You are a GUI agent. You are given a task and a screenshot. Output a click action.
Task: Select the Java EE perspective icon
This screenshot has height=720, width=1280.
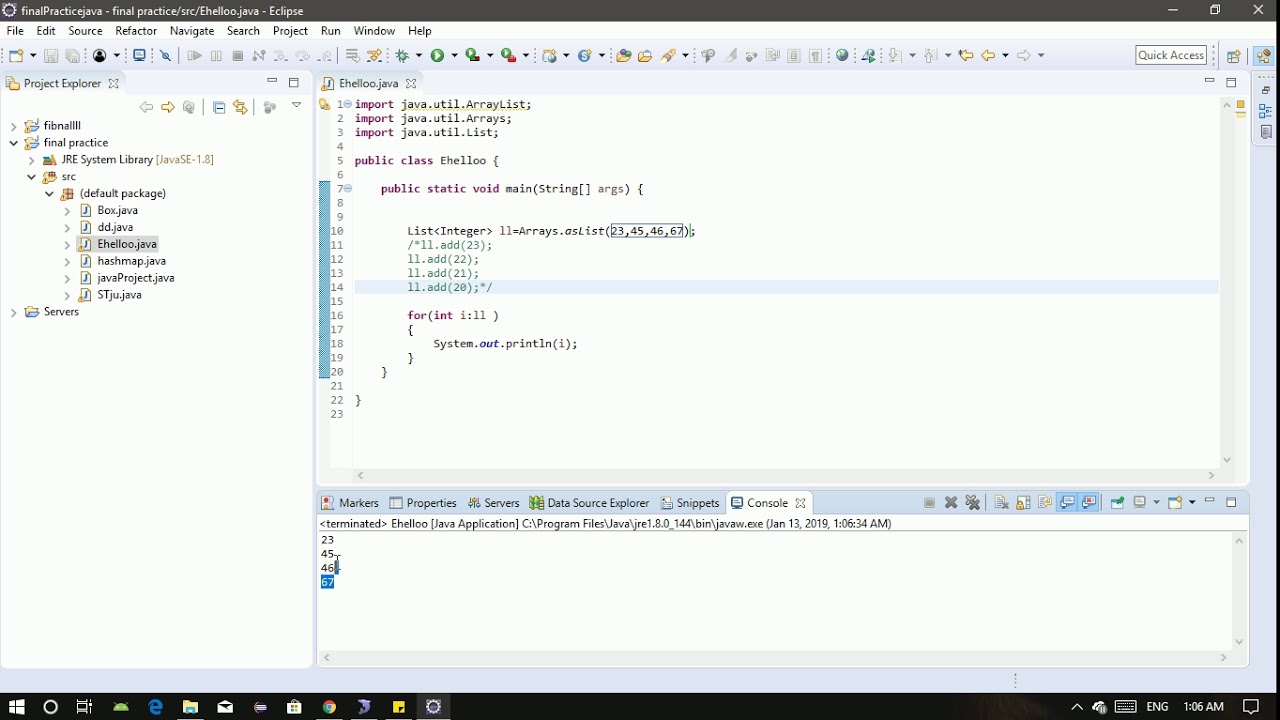1264,56
